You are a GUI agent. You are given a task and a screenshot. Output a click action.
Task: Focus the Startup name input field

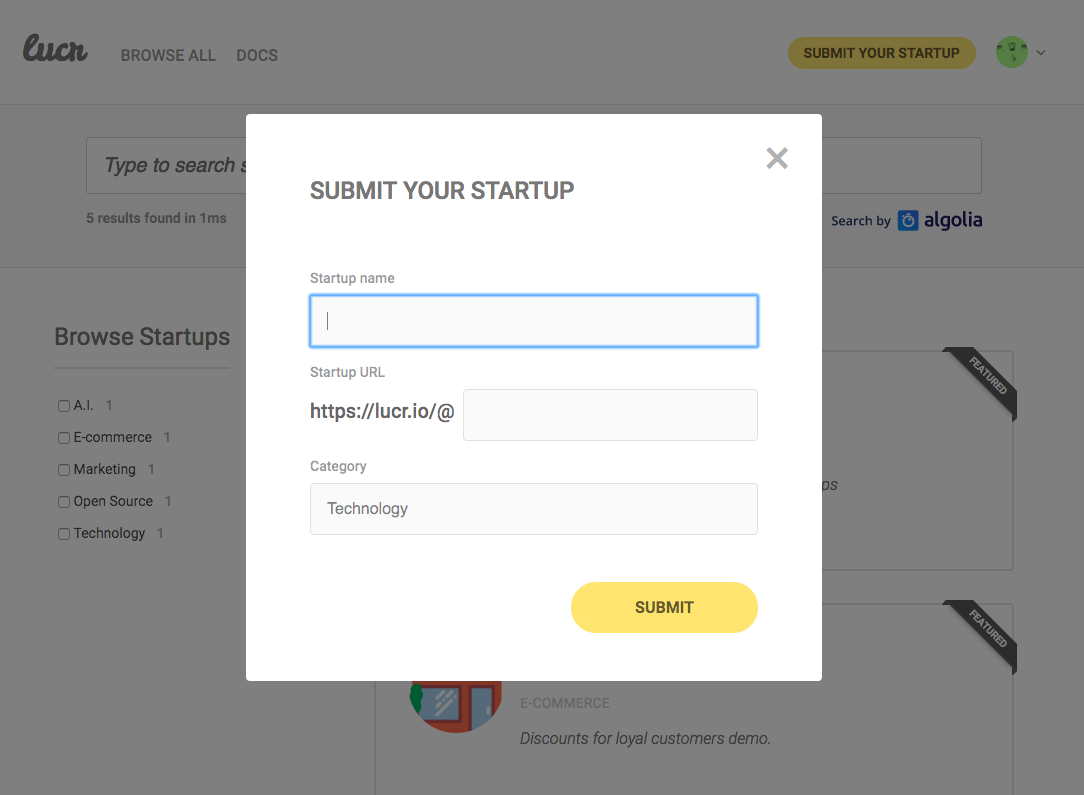pyautogui.click(x=534, y=321)
